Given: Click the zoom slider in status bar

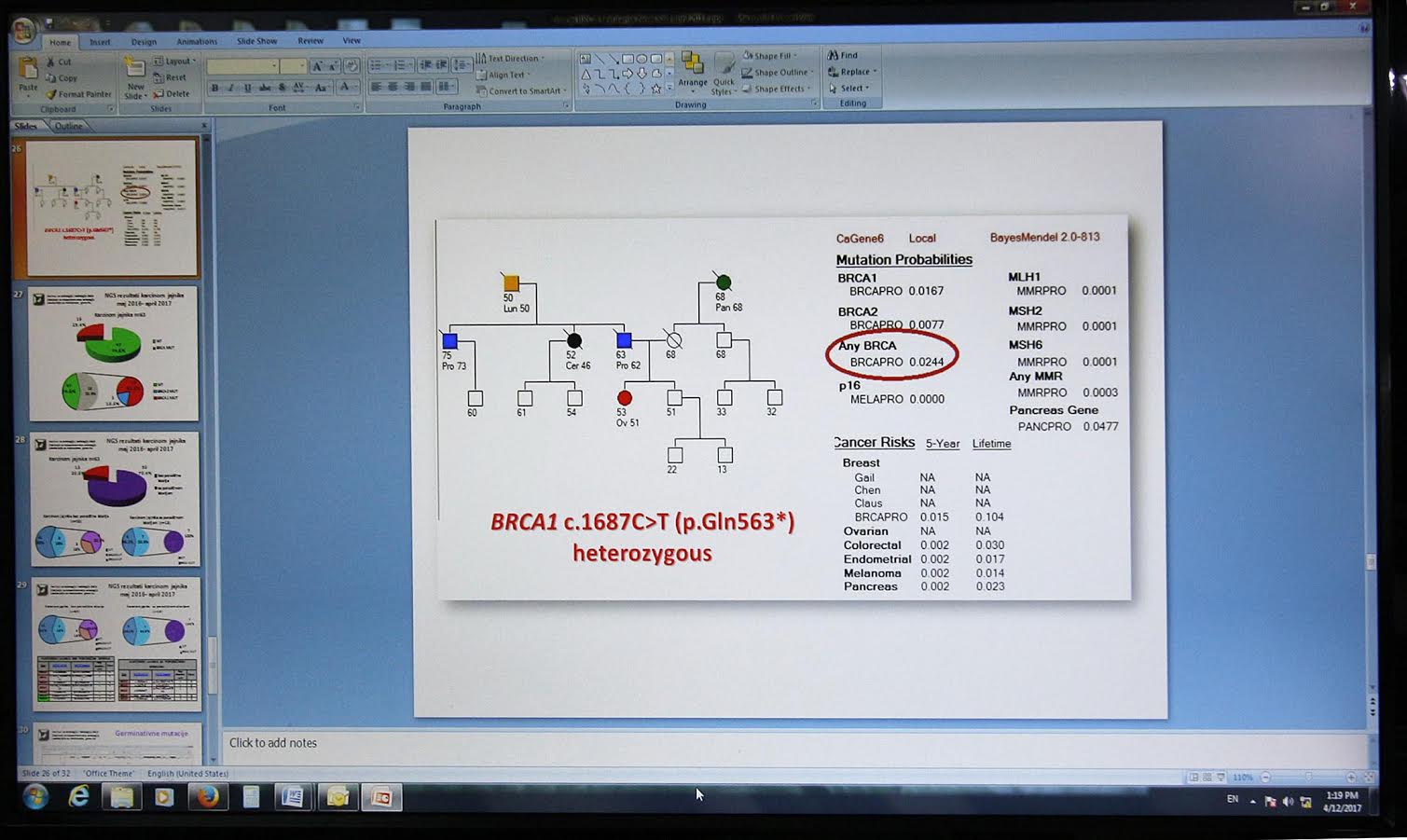Looking at the screenshot, I should pos(1309,777).
